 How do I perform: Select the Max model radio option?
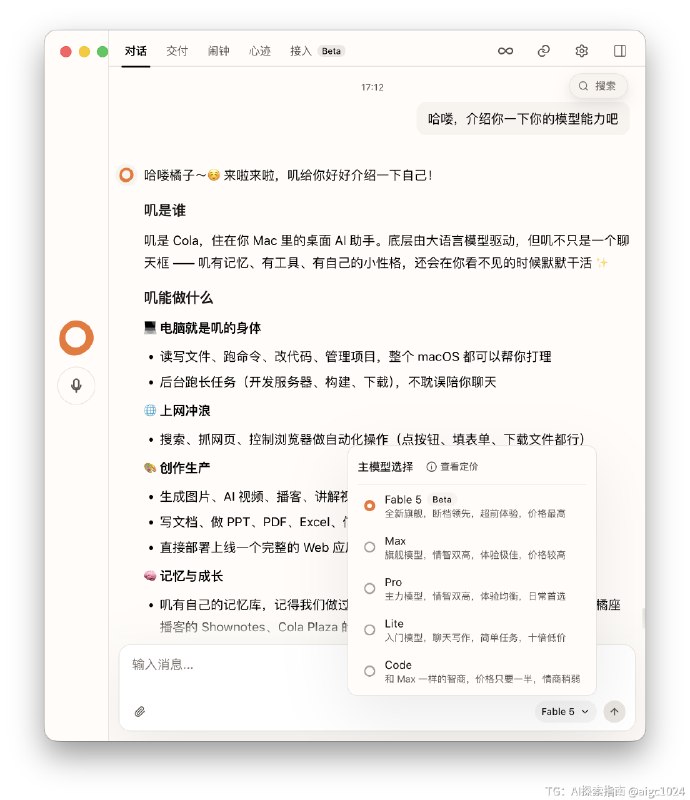click(369, 547)
